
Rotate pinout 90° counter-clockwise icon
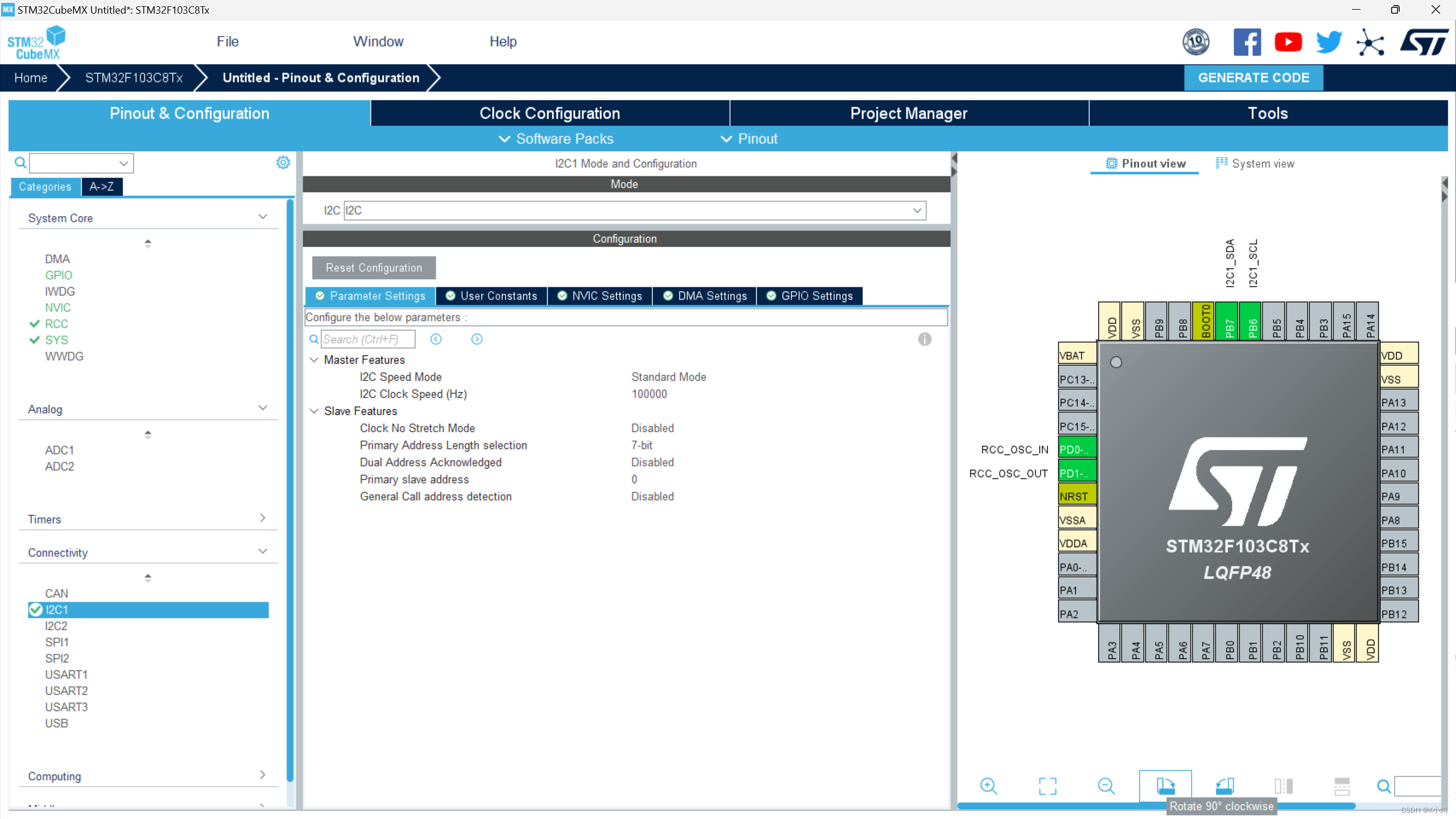[x=1224, y=786]
